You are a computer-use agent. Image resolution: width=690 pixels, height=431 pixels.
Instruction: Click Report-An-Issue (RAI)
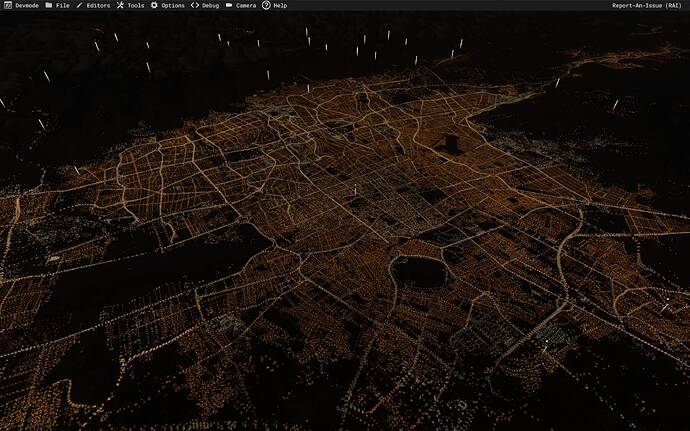(x=646, y=5)
